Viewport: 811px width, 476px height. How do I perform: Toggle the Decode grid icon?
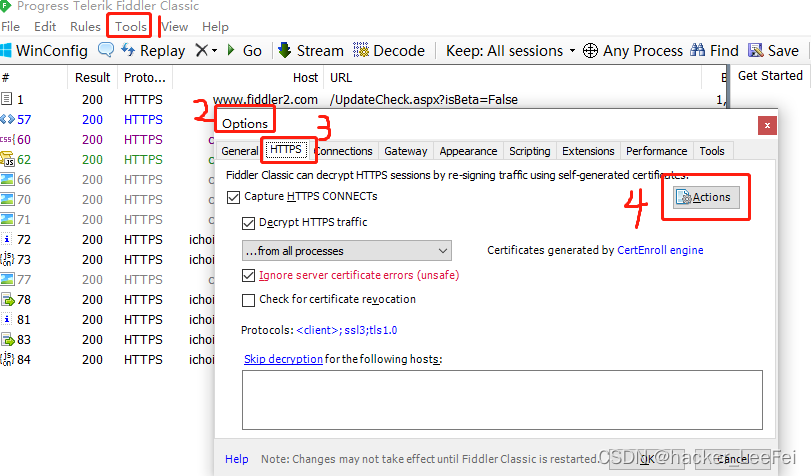tap(361, 50)
